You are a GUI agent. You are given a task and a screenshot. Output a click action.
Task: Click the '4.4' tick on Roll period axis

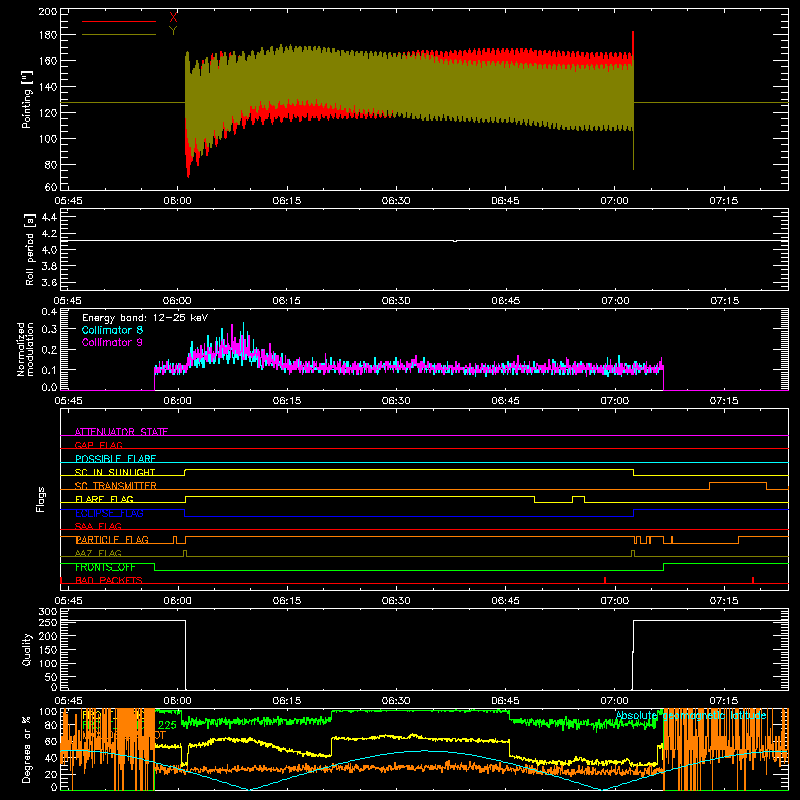(49, 217)
